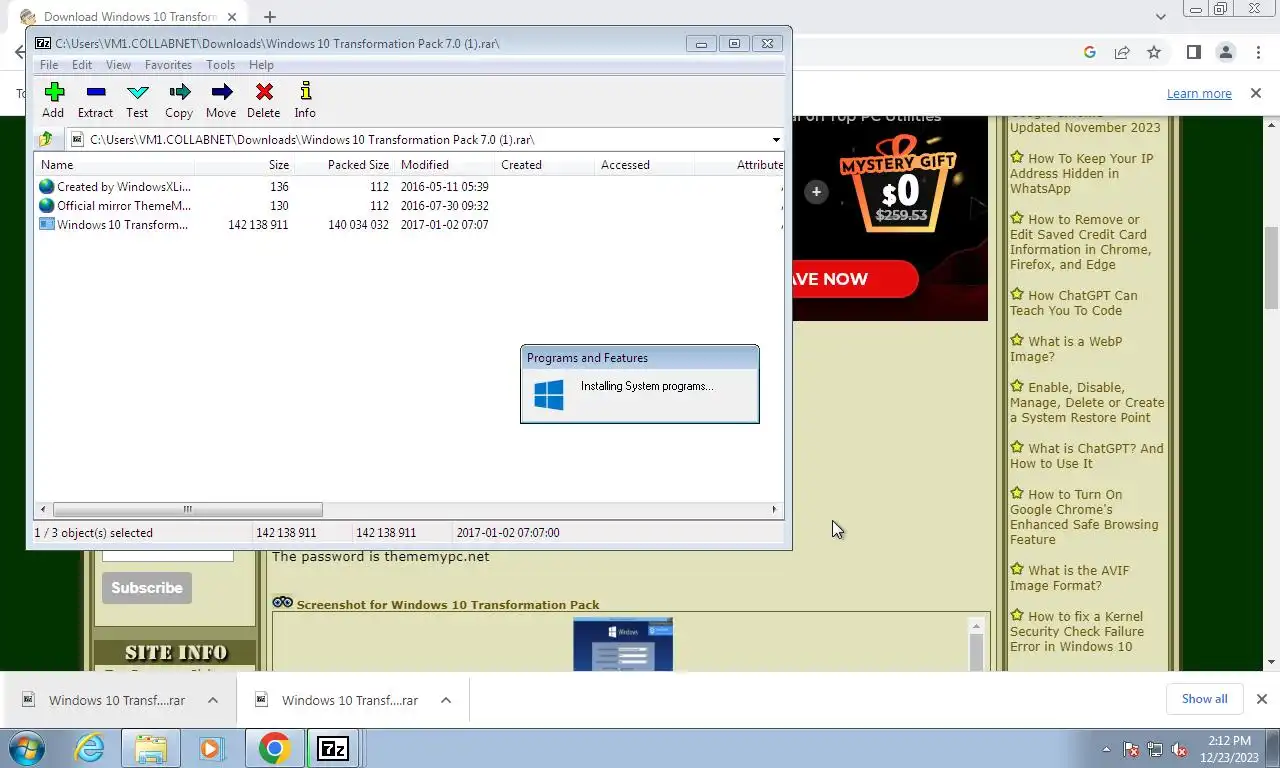Open 'What is a WebP Image?' link

(x=1066, y=348)
